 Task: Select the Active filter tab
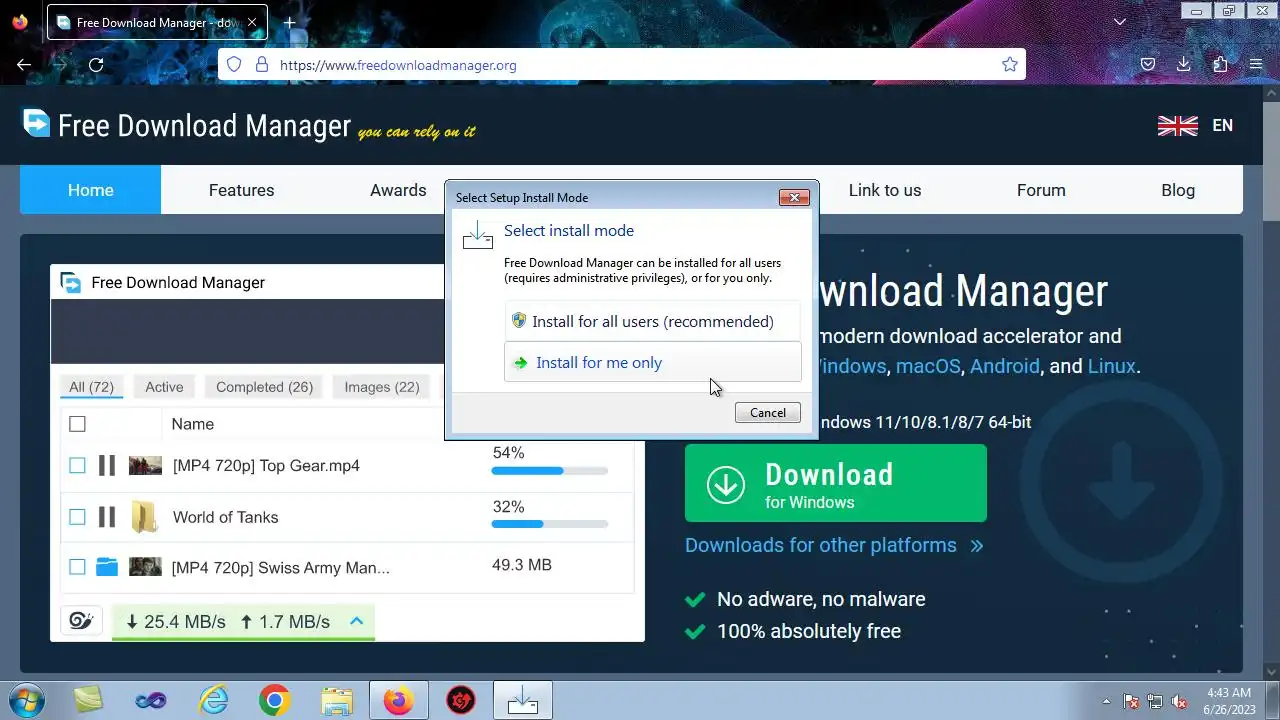[164, 387]
